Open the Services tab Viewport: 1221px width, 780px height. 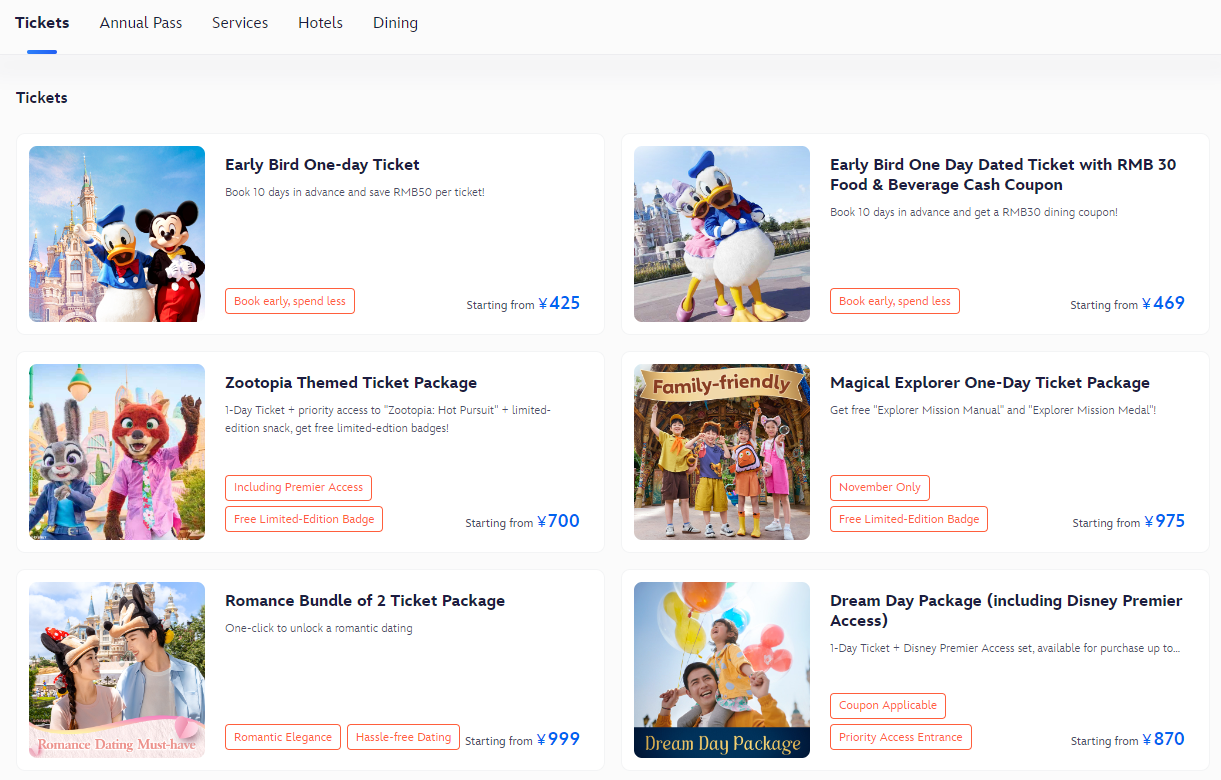[x=240, y=23]
